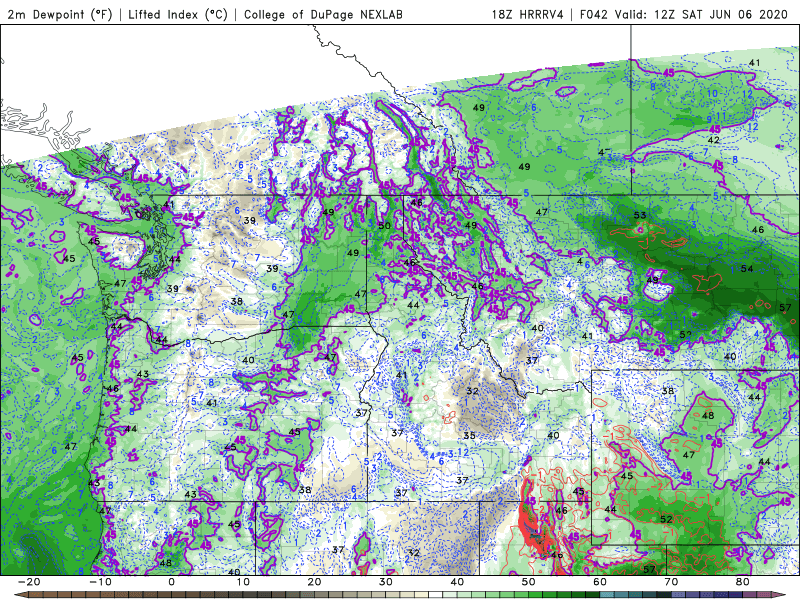Click the "F042" forecast hour label
The image size is (800, 600).
(594, 15)
